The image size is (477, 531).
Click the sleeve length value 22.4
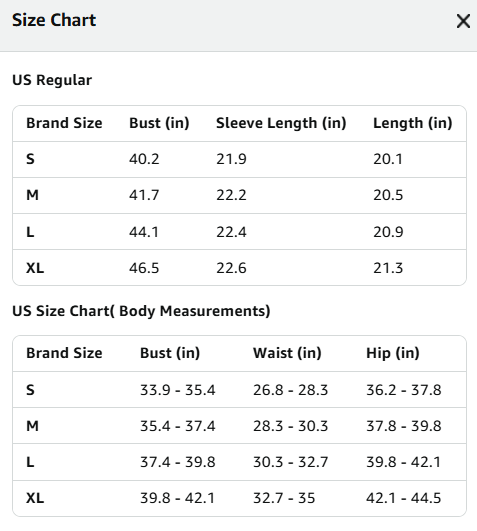click(231, 232)
